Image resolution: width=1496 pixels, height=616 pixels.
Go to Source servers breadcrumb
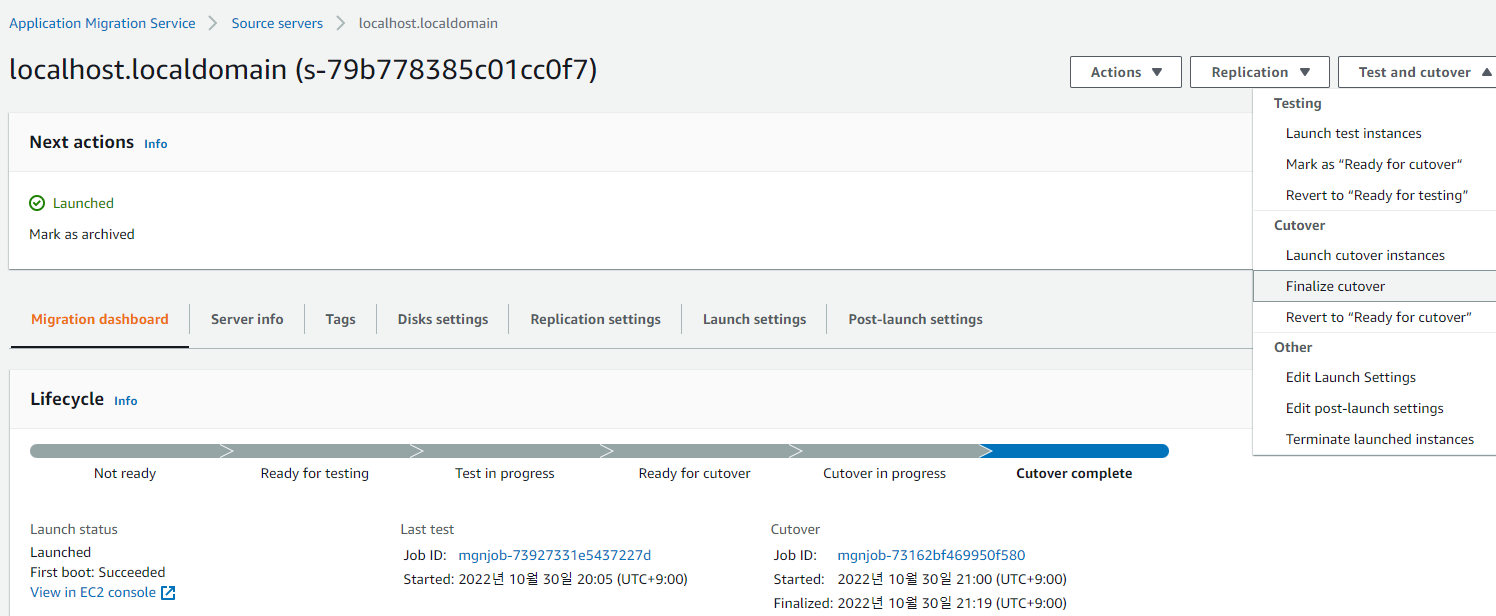click(277, 23)
